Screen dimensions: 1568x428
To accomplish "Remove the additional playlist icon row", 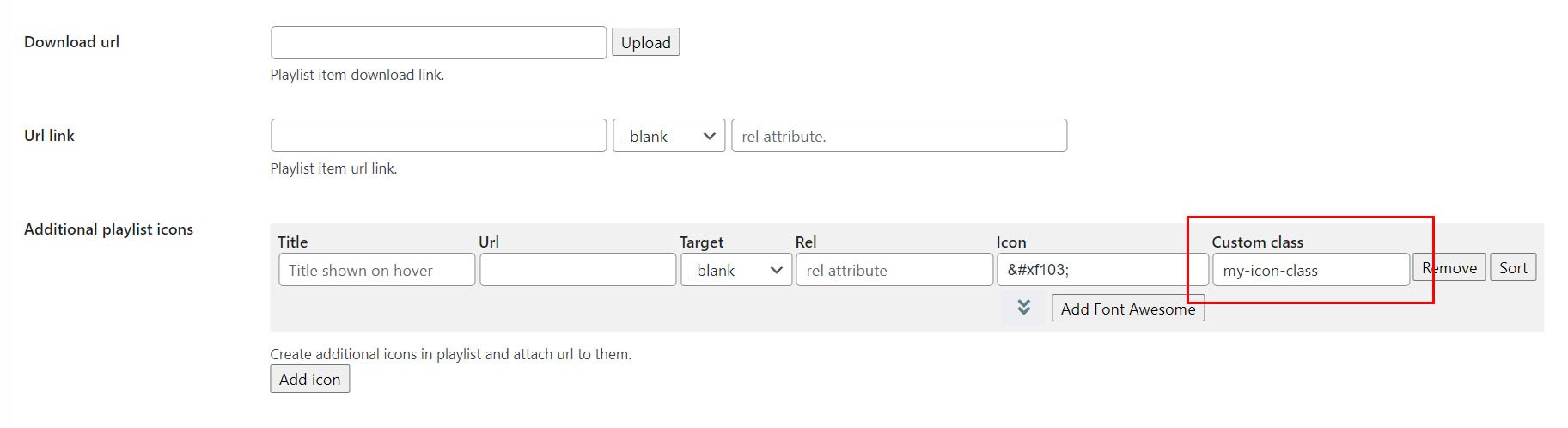I will (x=1449, y=268).
